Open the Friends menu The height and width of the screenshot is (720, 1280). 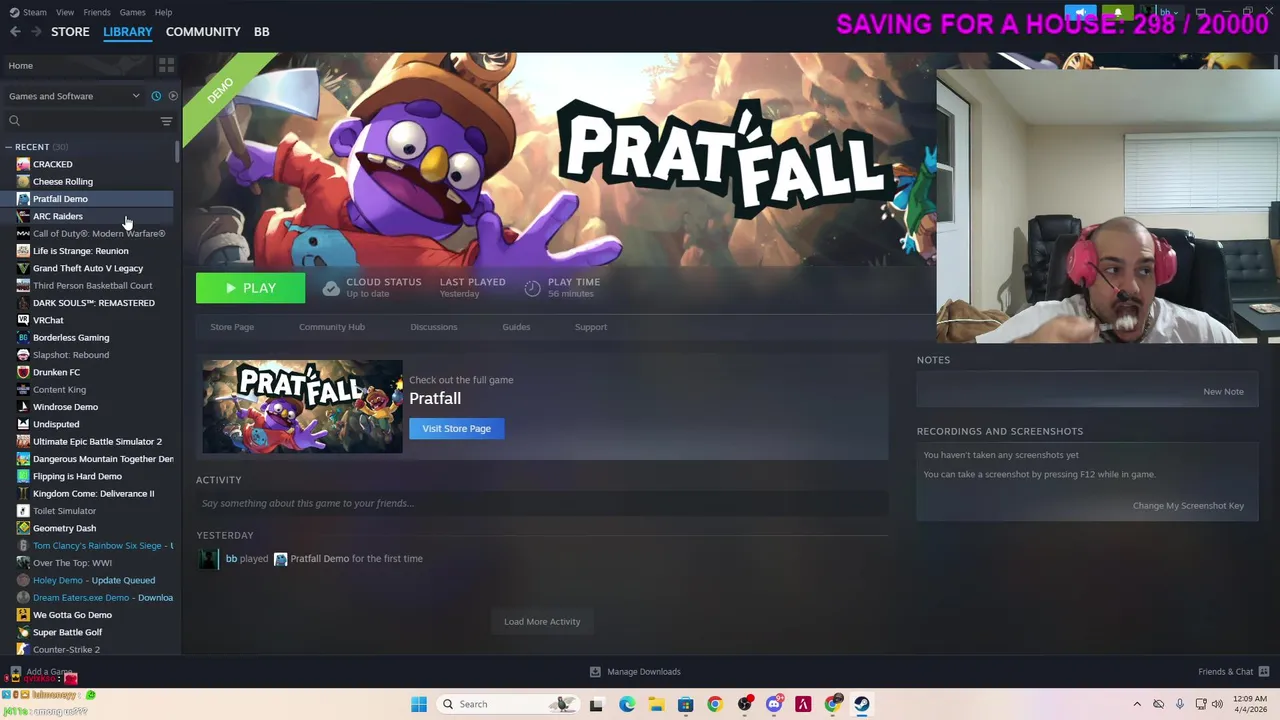click(97, 12)
